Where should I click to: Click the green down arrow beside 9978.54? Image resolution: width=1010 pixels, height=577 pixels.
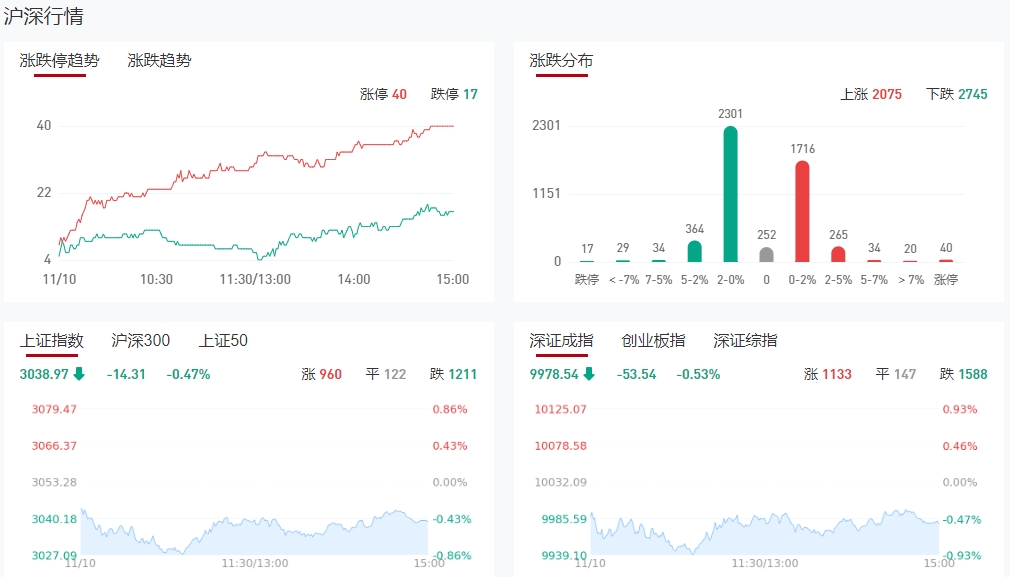coord(589,374)
